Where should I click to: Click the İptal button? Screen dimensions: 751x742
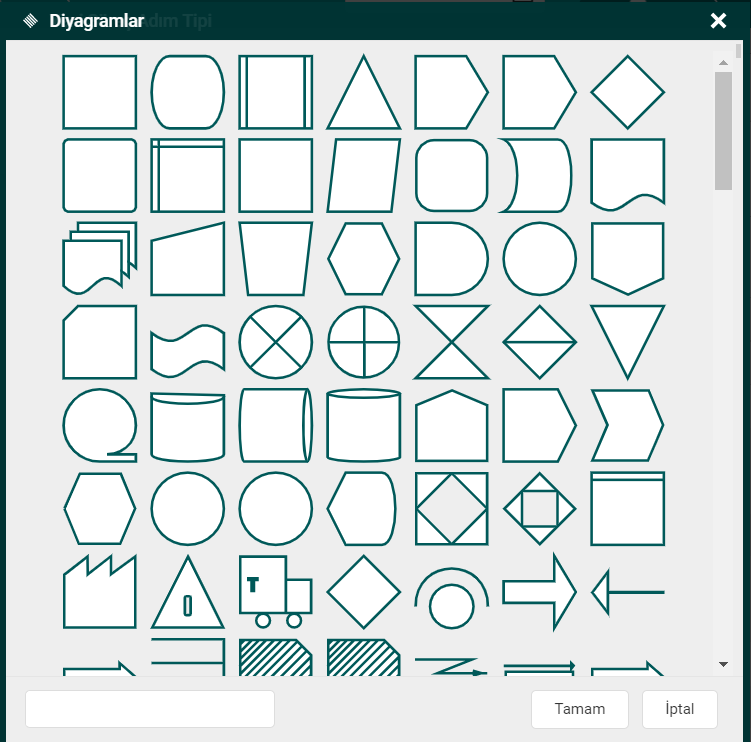(680, 709)
